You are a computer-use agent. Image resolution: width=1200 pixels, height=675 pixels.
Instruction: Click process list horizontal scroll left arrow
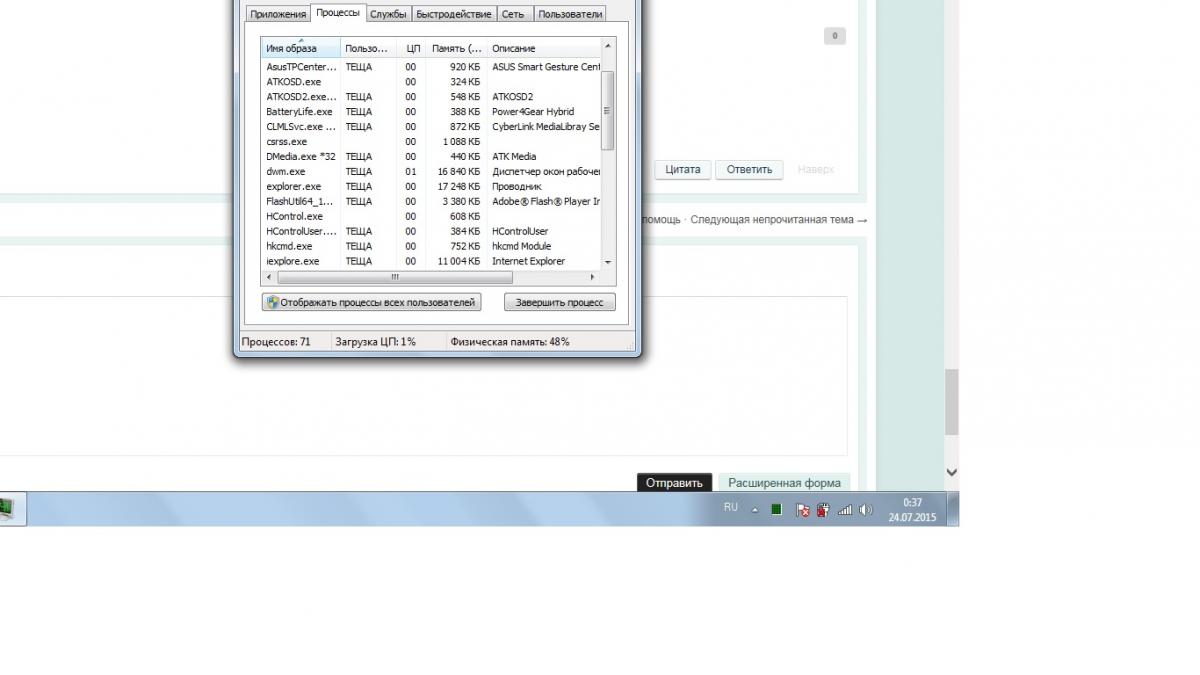[268, 277]
